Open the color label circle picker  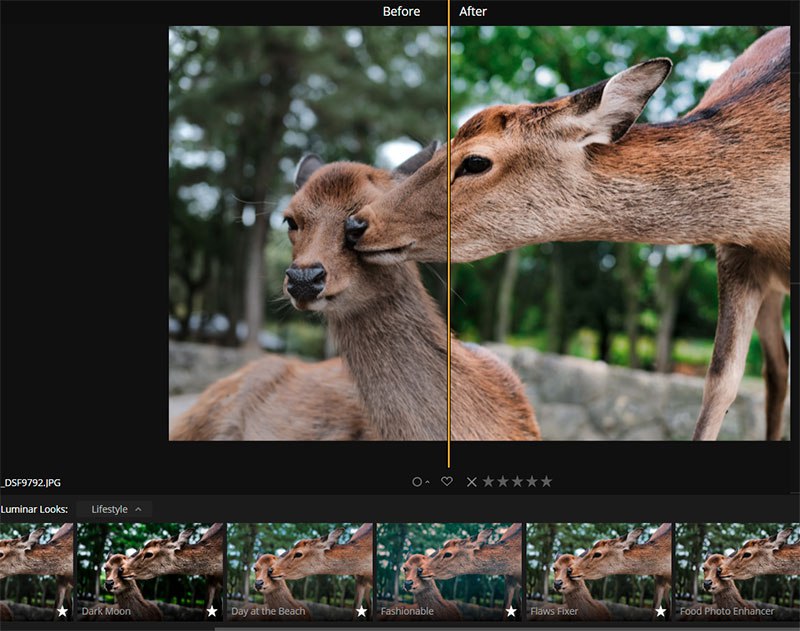pos(420,482)
